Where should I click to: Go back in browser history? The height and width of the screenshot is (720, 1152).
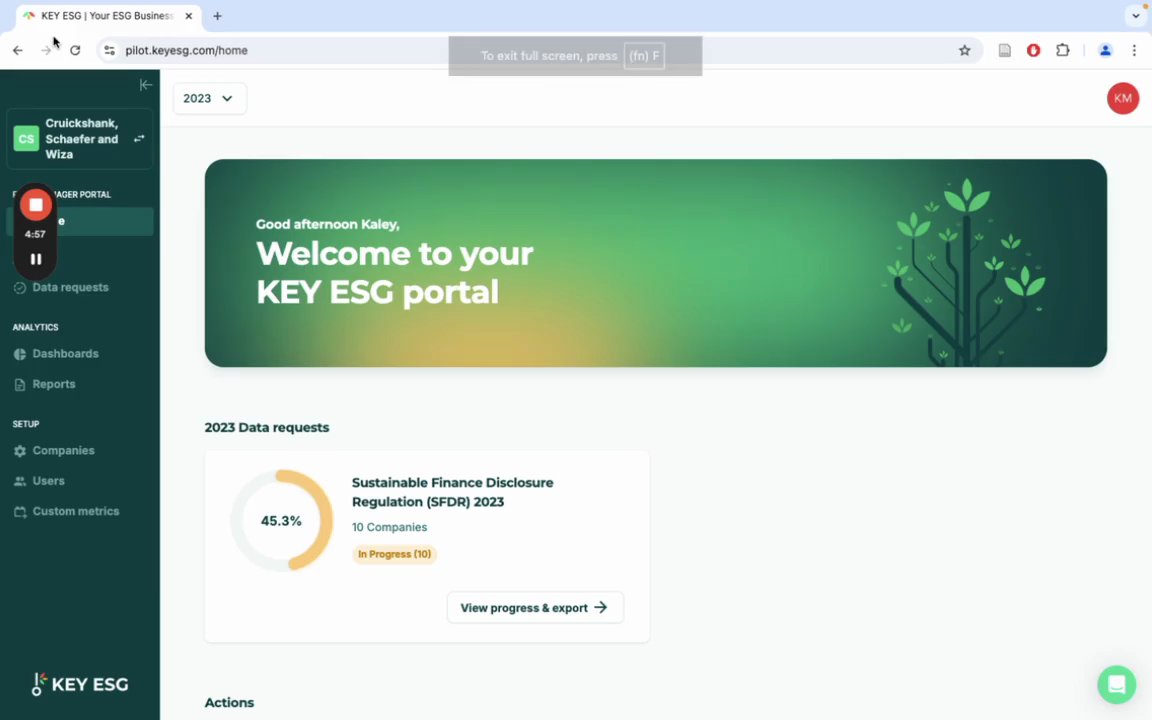tap(18, 51)
